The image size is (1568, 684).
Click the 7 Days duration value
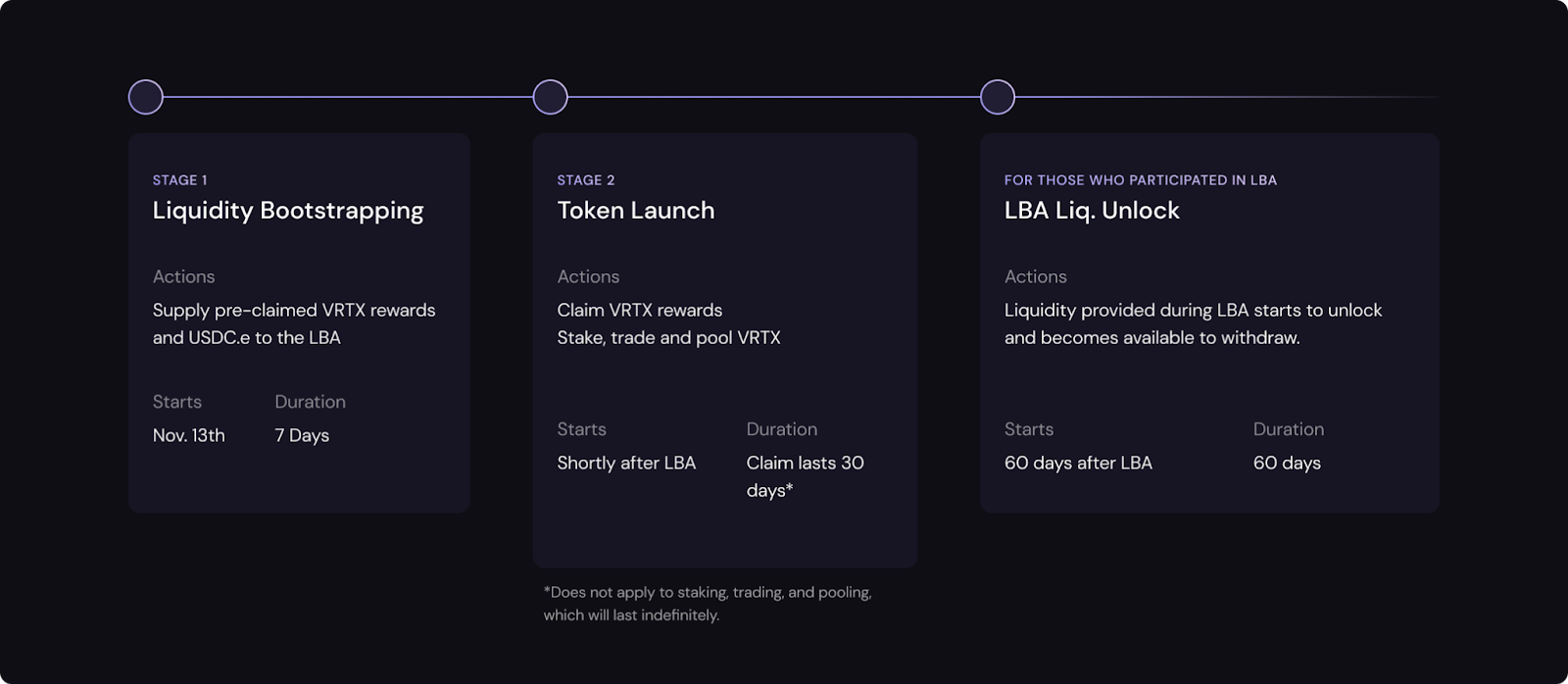coord(302,436)
